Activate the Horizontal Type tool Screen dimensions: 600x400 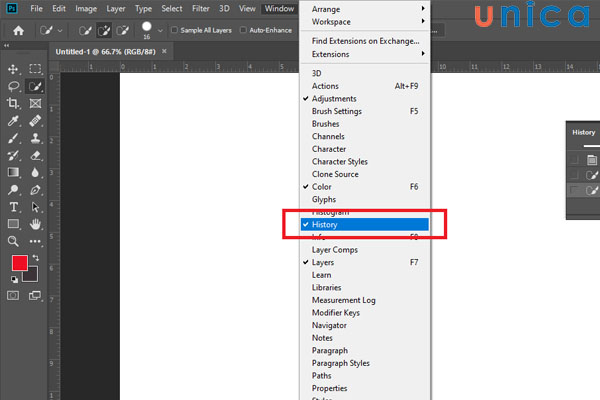(x=14, y=207)
